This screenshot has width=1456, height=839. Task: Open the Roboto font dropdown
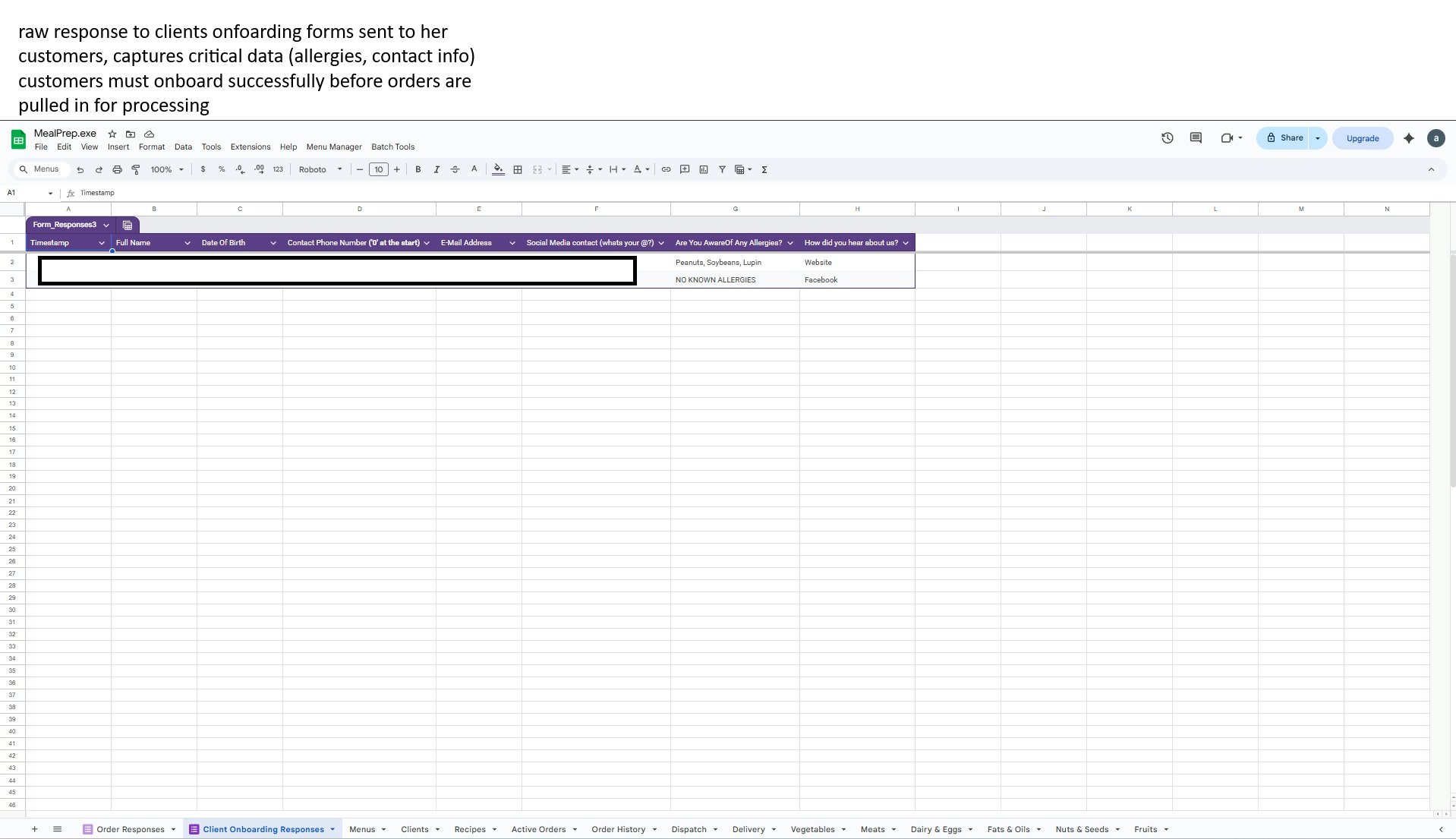(x=320, y=169)
